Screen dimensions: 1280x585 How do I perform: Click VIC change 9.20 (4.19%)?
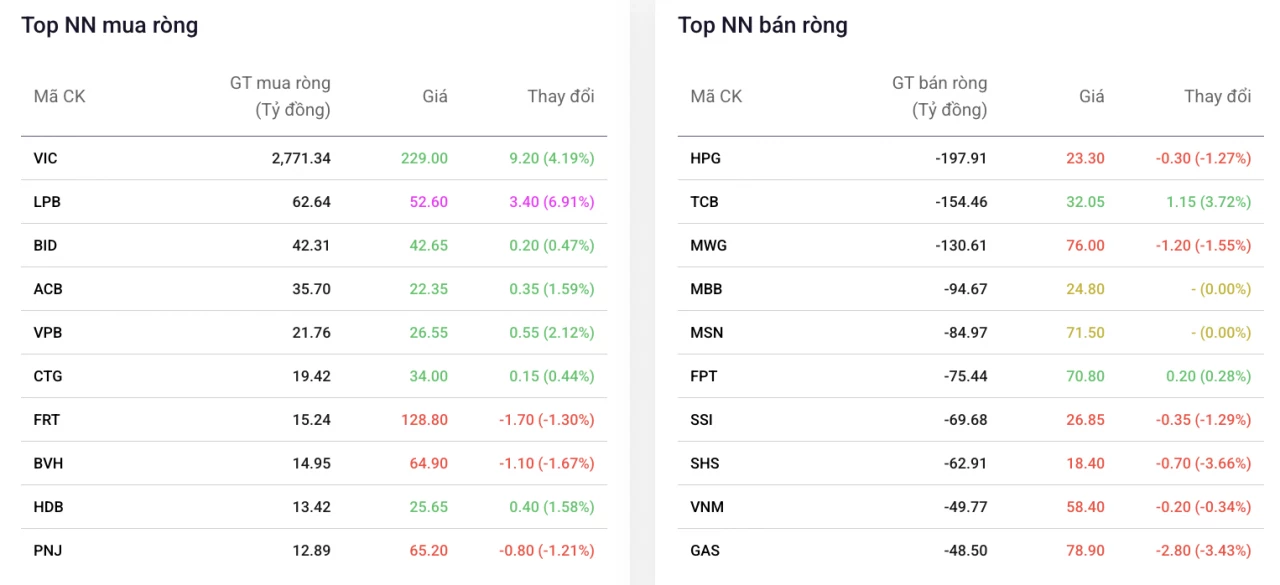tap(552, 158)
